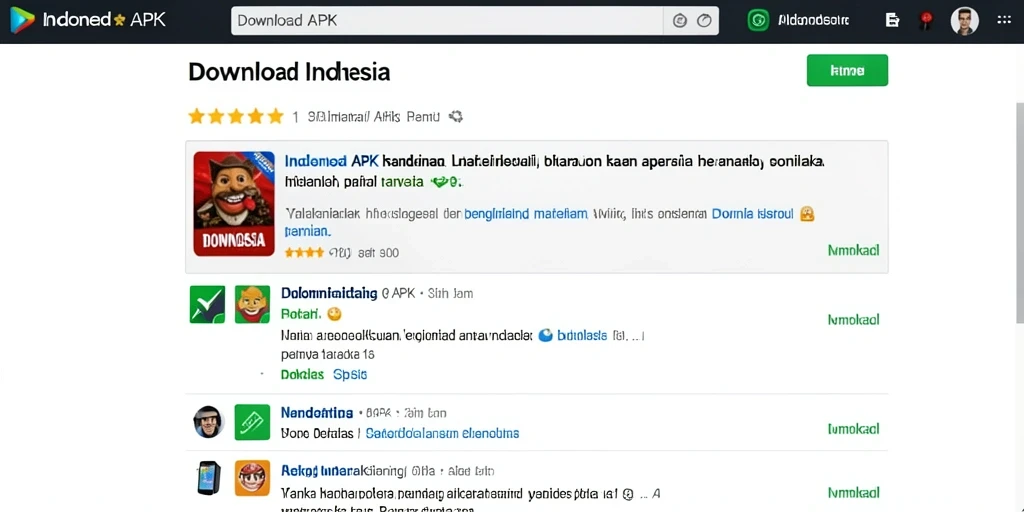Click the green button beside Download Indnesia heading
1024x512 pixels.
(x=847, y=71)
